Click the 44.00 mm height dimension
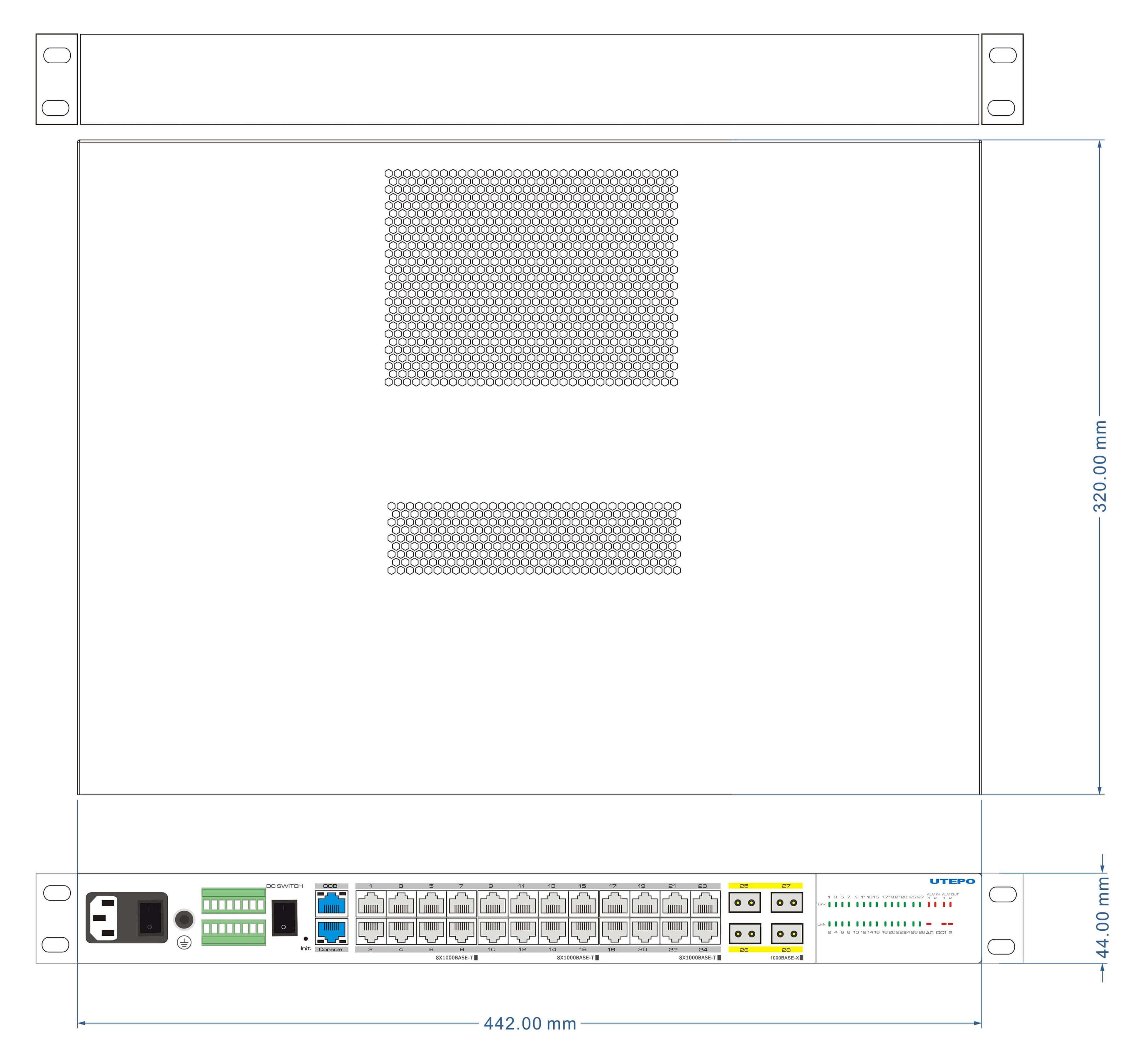The image size is (1148, 1048). [x=1103, y=917]
